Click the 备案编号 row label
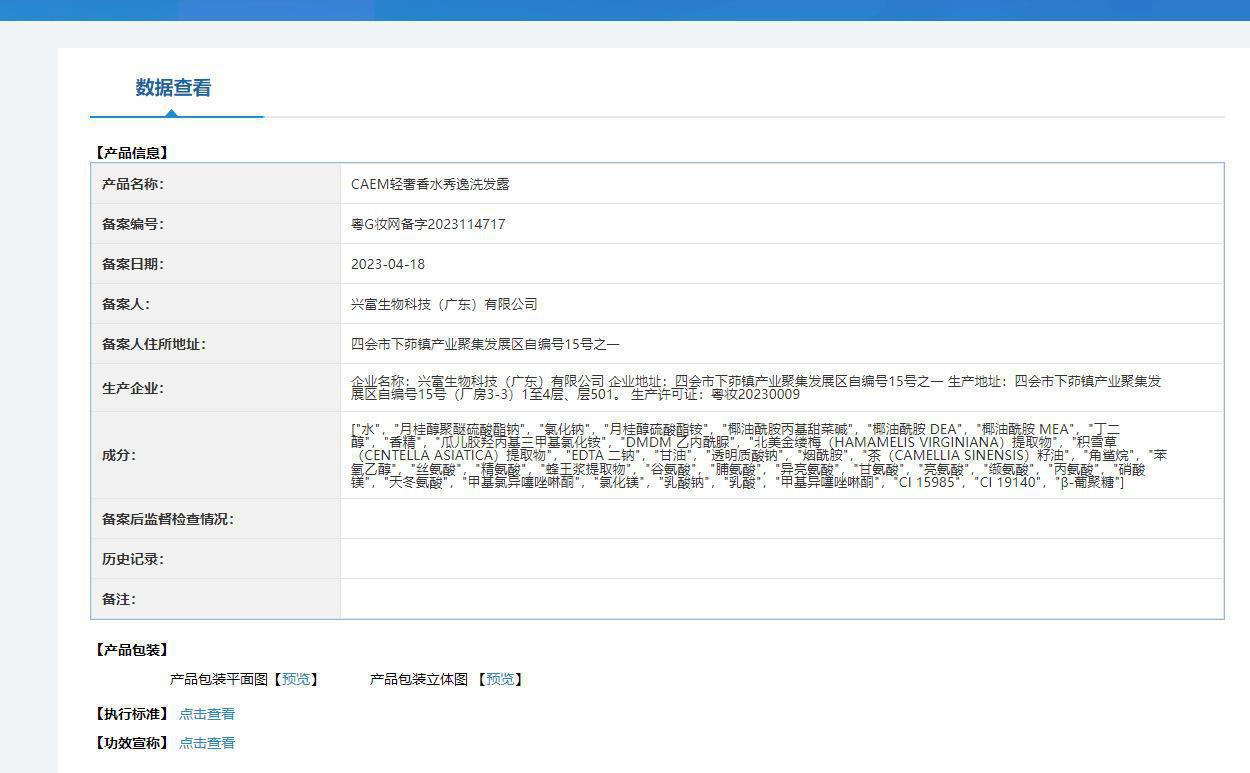This screenshot has width=1250, height=773. 133,224
